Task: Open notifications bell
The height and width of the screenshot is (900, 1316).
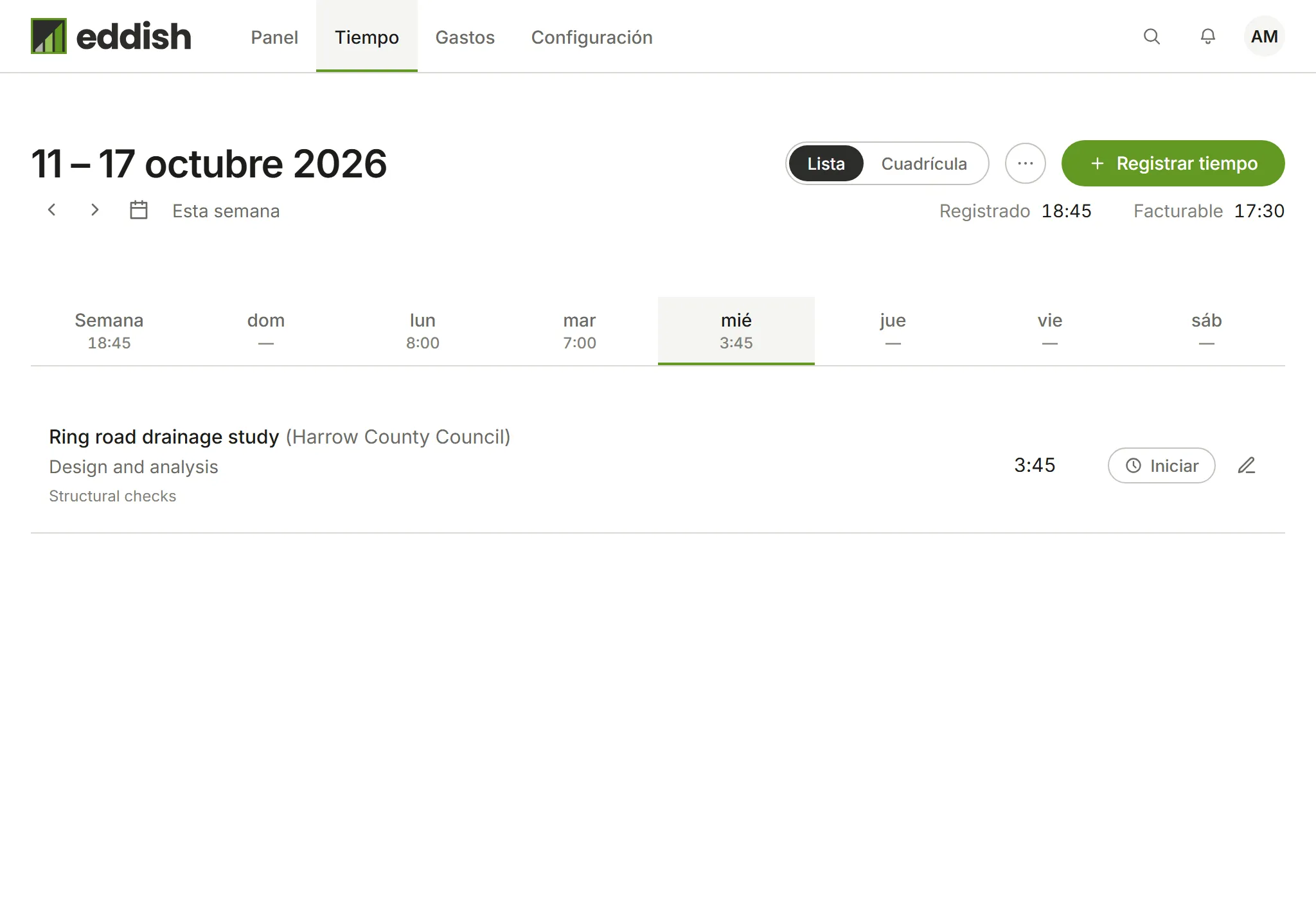Action: [1208, 37]
